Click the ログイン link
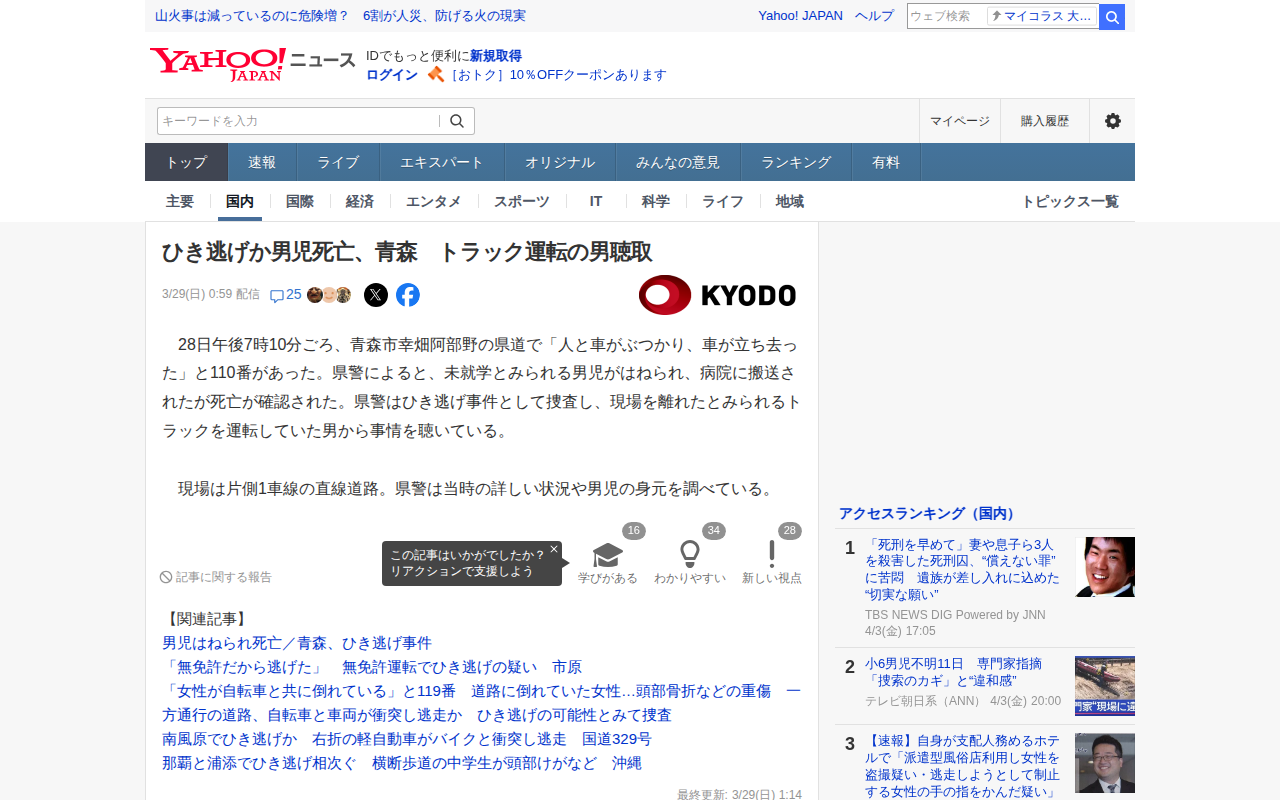 (x=392, y=75)
